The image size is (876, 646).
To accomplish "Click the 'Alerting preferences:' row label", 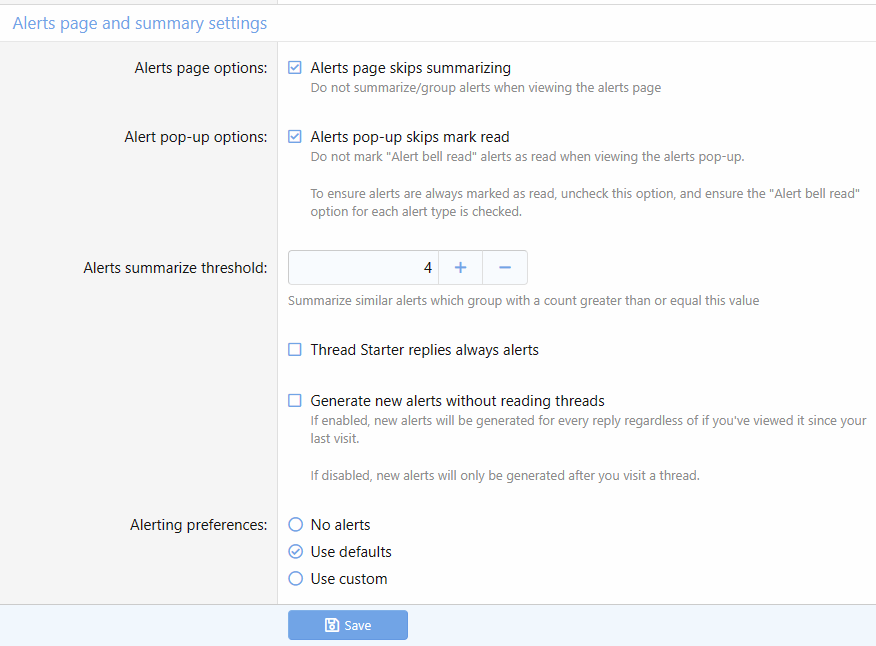I will click(x=198, y=525).
